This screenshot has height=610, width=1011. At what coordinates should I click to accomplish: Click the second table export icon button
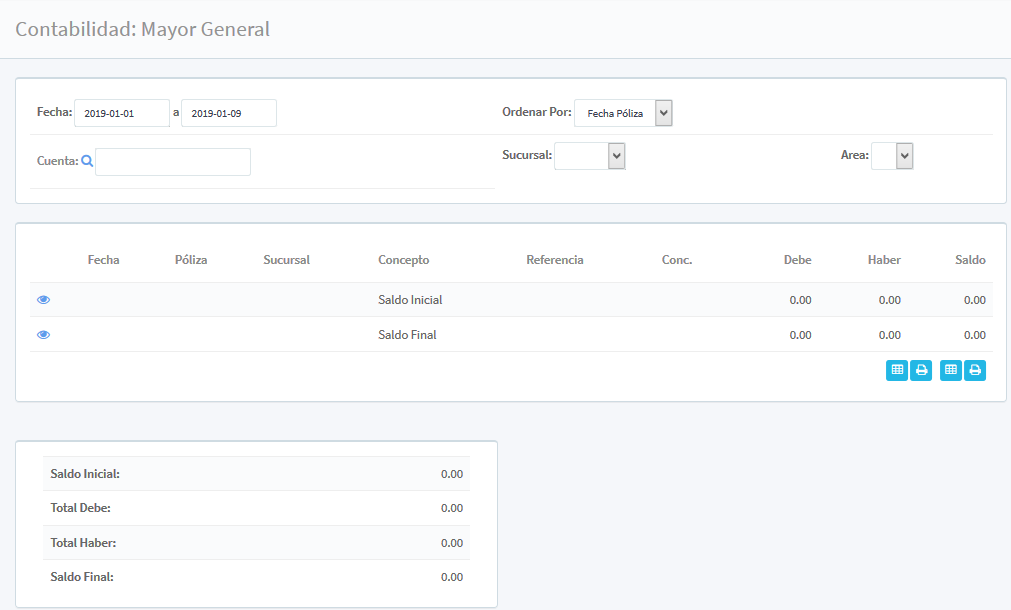pyautogui.click(x=951, y=370)
